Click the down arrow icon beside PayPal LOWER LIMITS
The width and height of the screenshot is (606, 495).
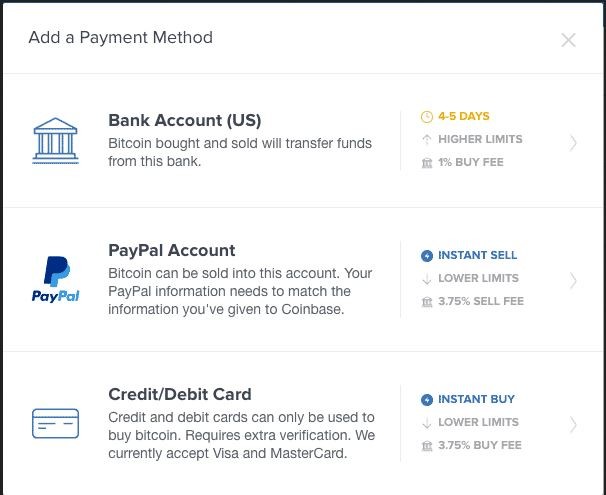click(x=427, y=279)
